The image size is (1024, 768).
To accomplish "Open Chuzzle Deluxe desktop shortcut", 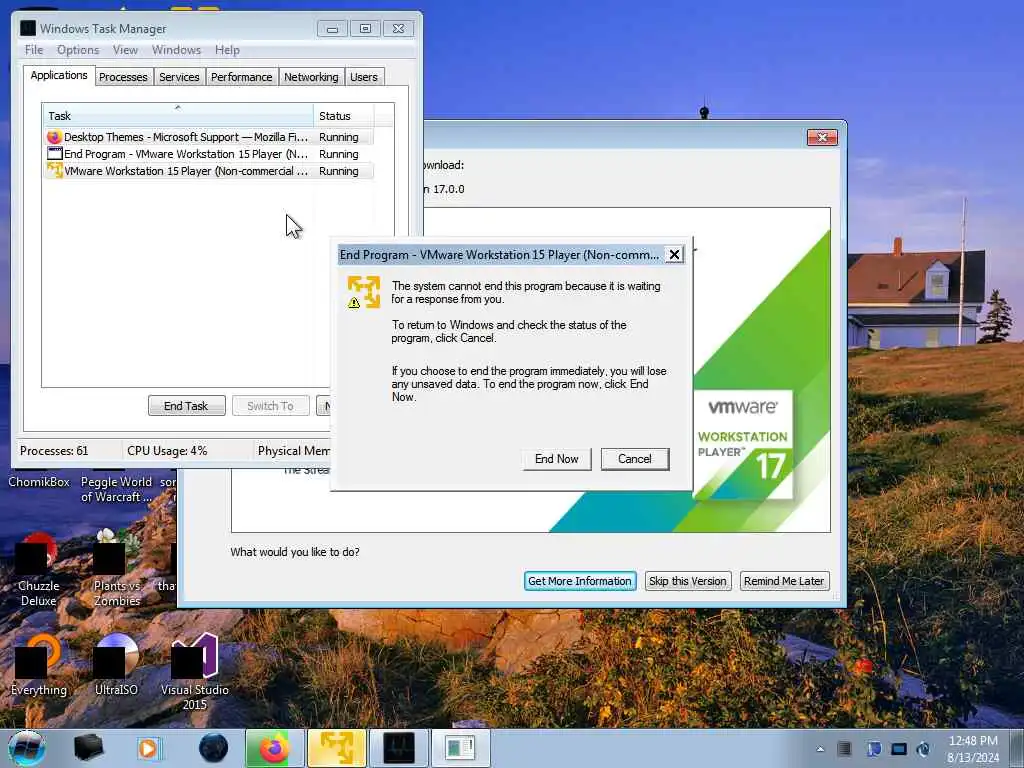I will (x=38, y=569).
